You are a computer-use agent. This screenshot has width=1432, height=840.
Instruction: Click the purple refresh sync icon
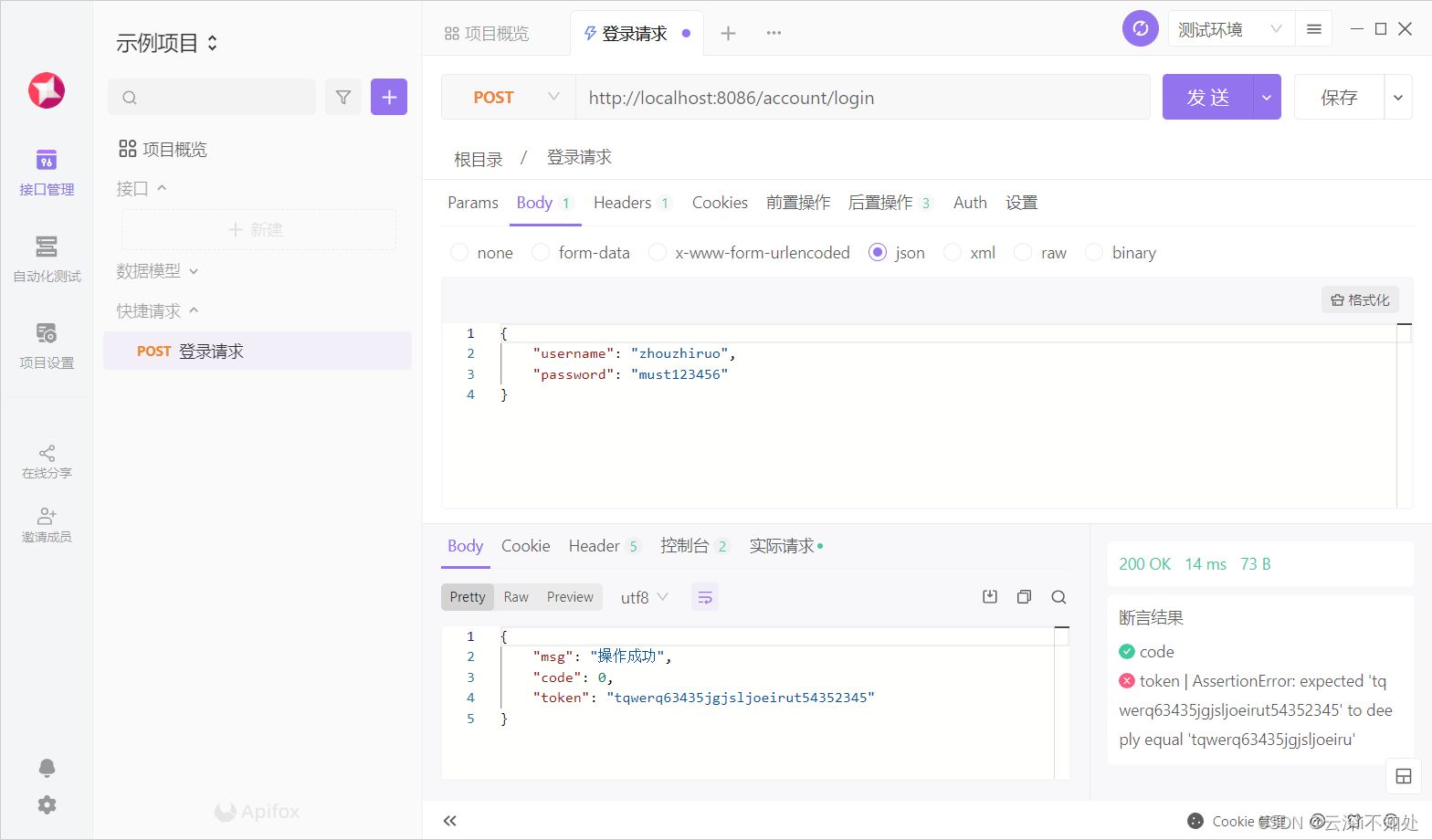pyautogui.click(x=1141, y=28)
